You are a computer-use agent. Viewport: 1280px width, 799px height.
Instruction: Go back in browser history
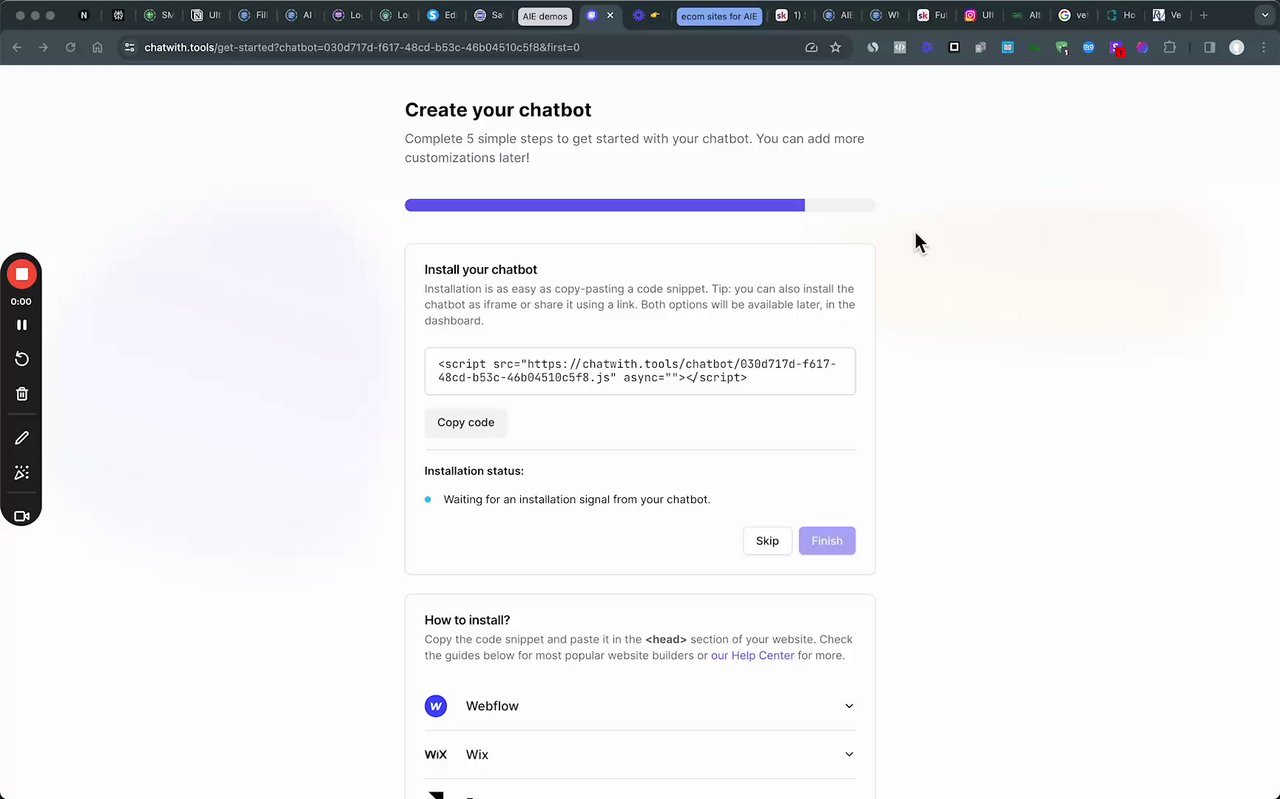17,47
